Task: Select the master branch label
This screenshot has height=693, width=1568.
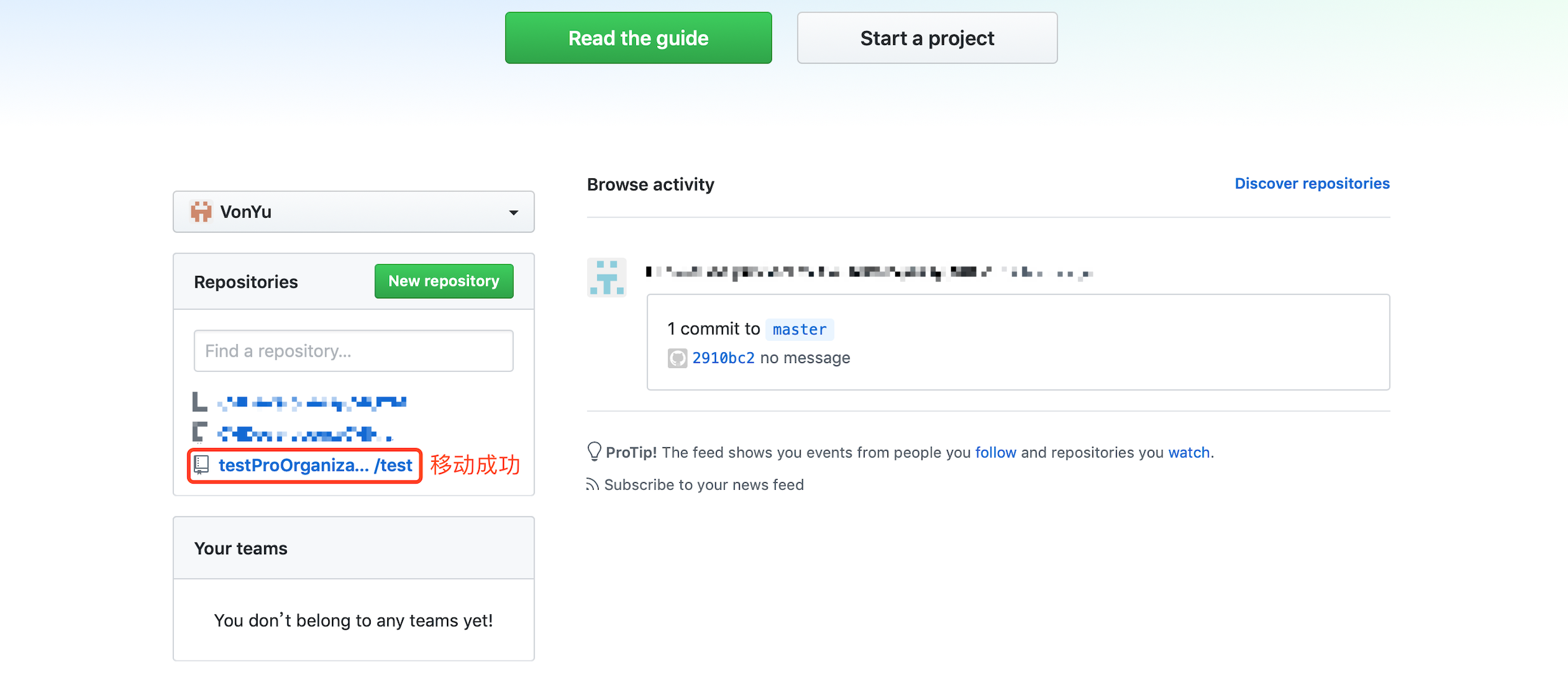Action: point(799,329)
